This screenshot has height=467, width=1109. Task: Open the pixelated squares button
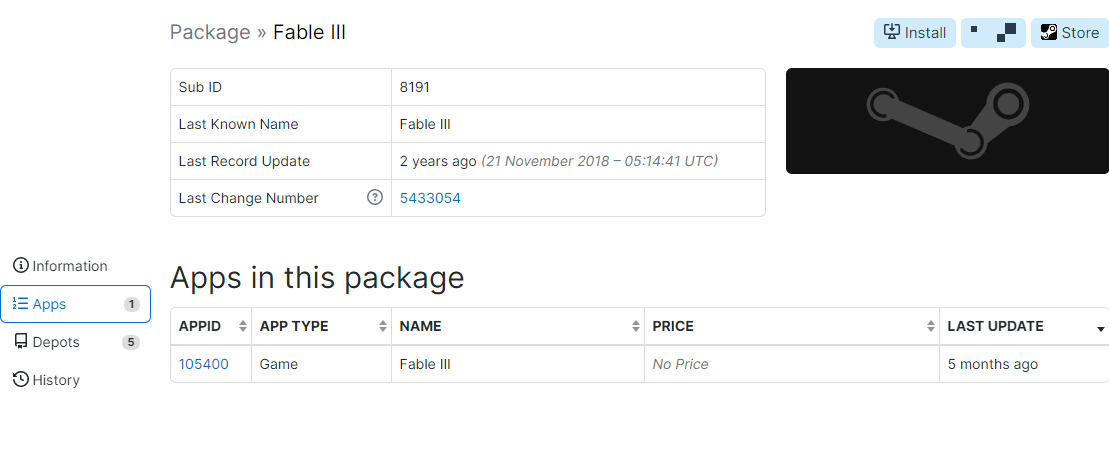[993, 33]
